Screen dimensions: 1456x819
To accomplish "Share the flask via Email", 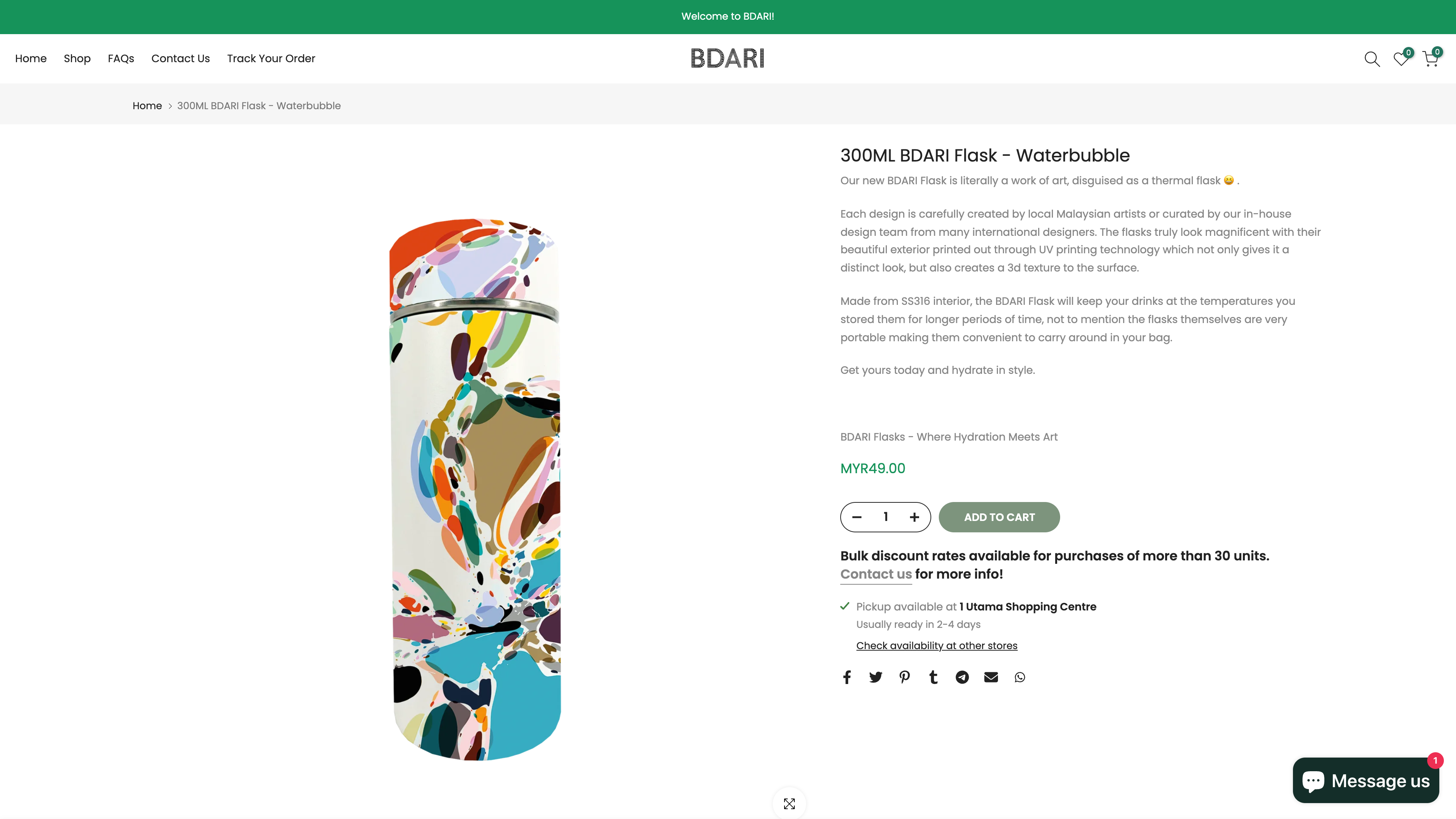I will 991,676.
